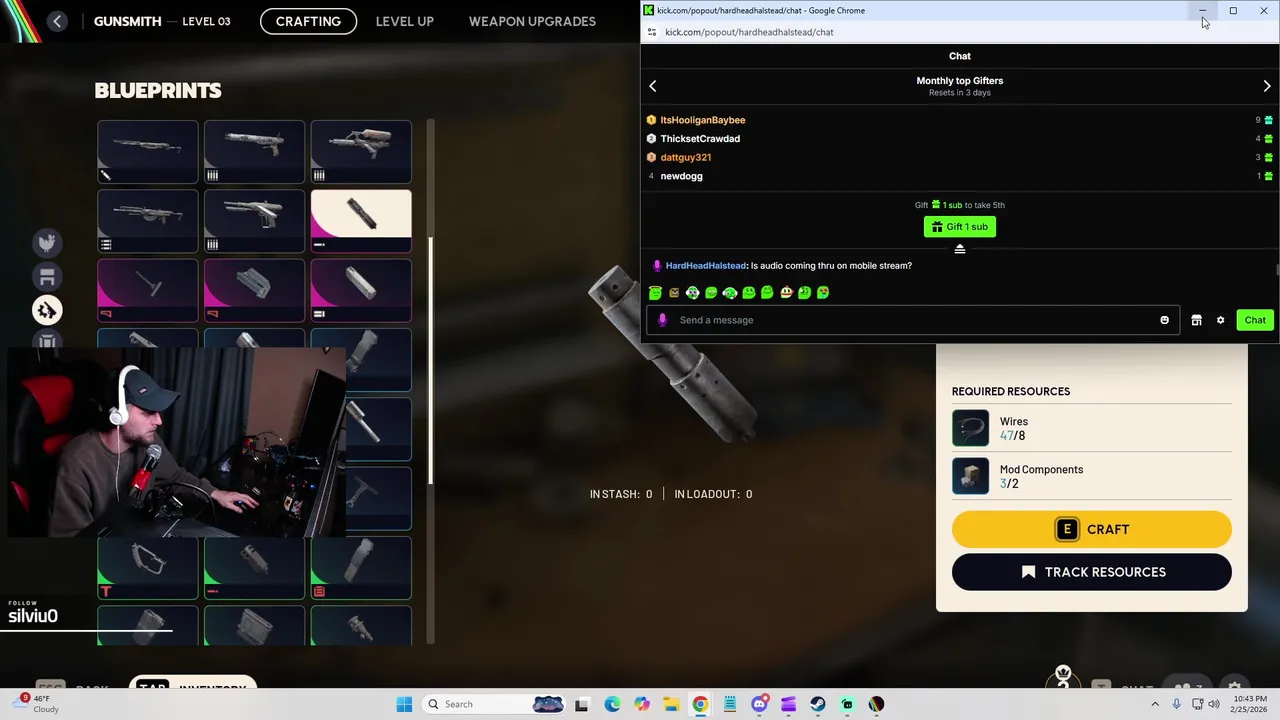Open chat settings gear
This screenshot has width=1280, height=720.
tap(1220, 320)
